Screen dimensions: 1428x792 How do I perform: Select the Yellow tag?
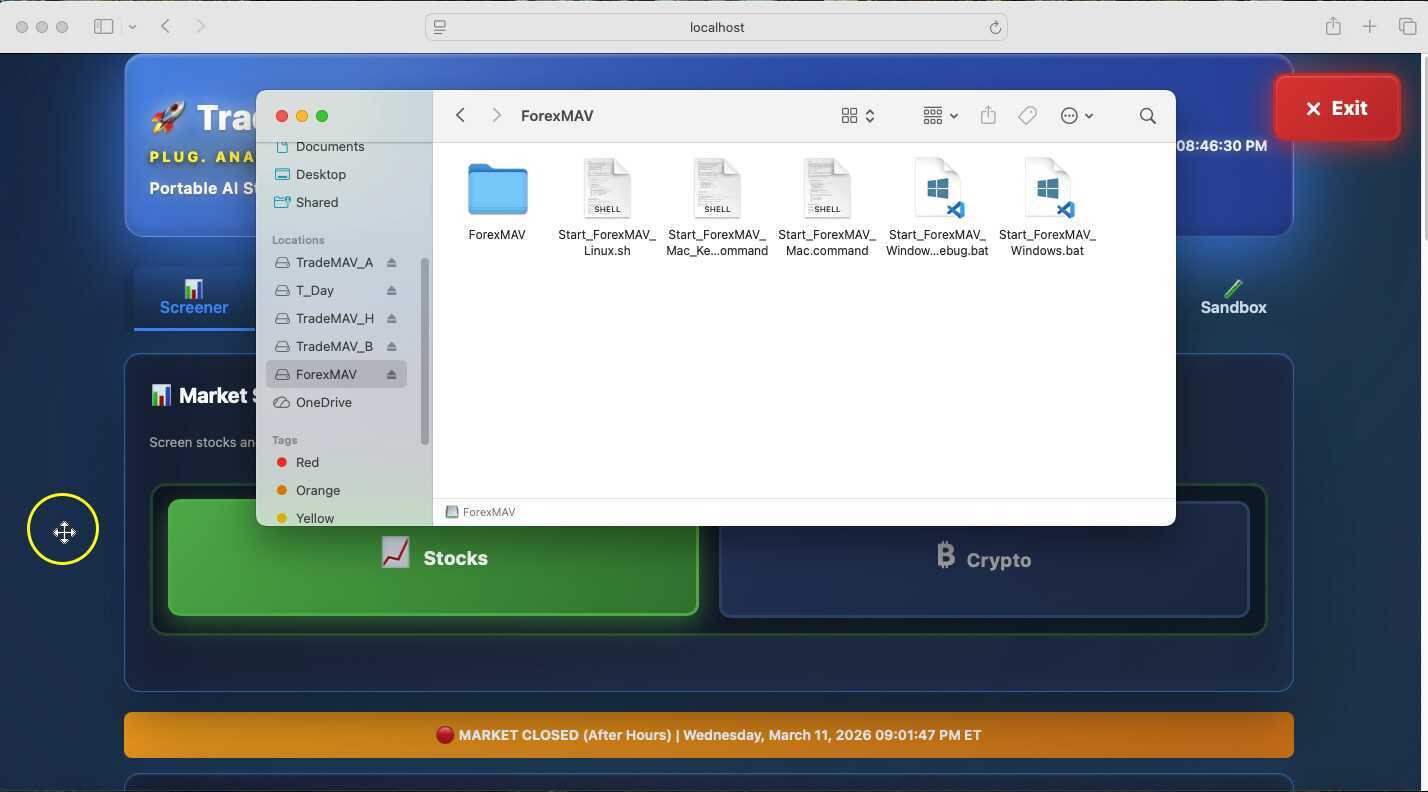tap(314, 518)
